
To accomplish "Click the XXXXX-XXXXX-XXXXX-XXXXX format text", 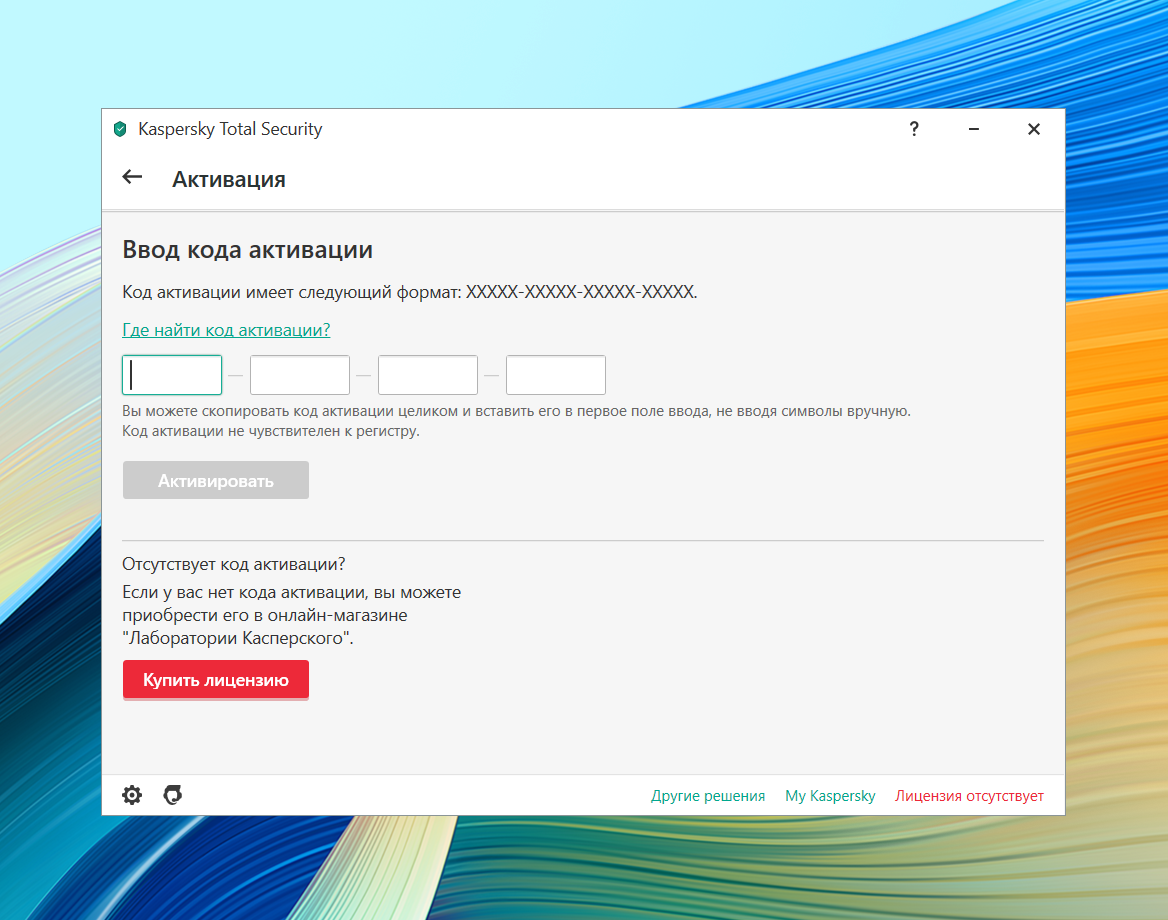I will [x=581, y=291].
